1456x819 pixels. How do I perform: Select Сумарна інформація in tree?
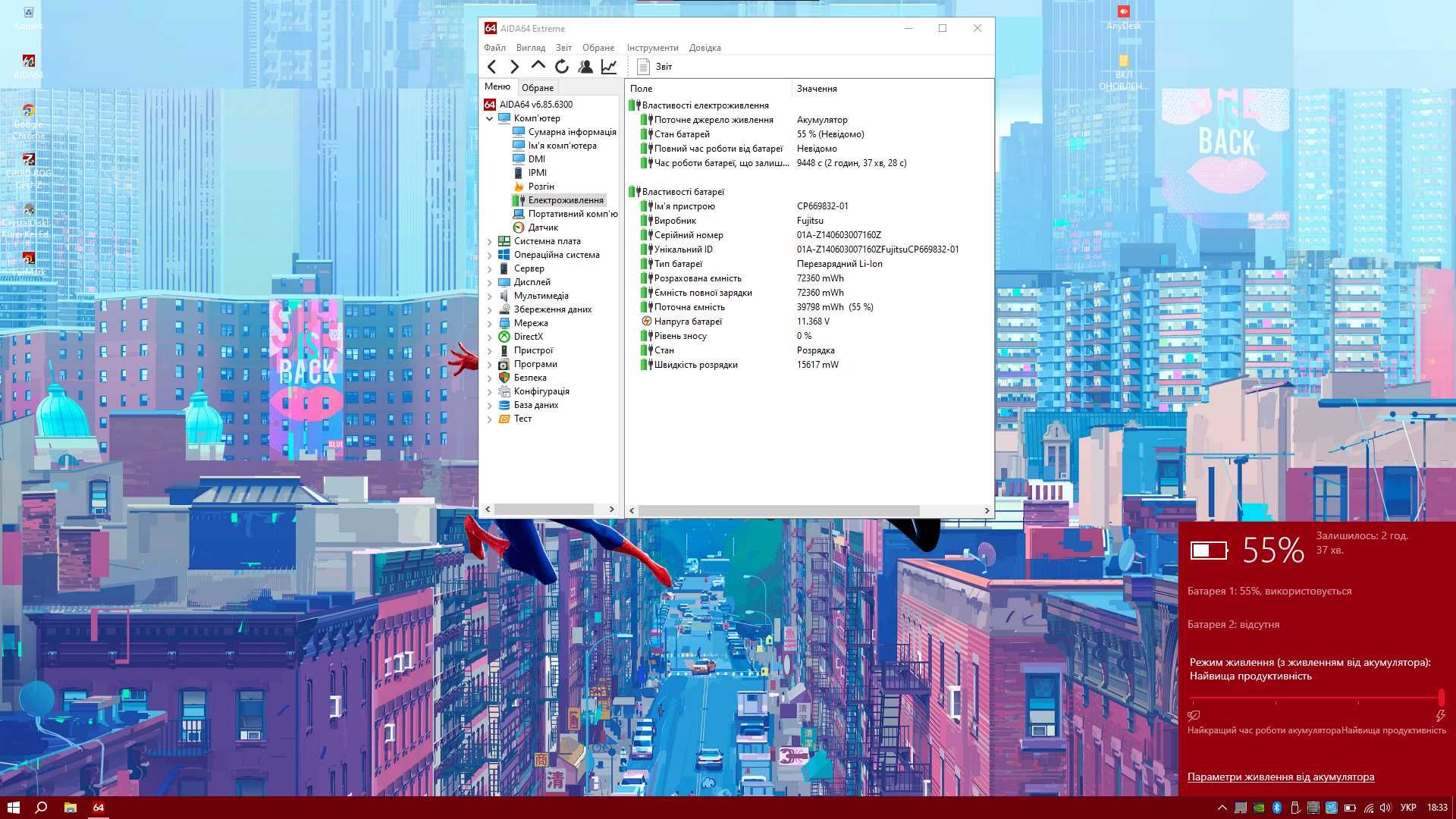pos(564,132)
